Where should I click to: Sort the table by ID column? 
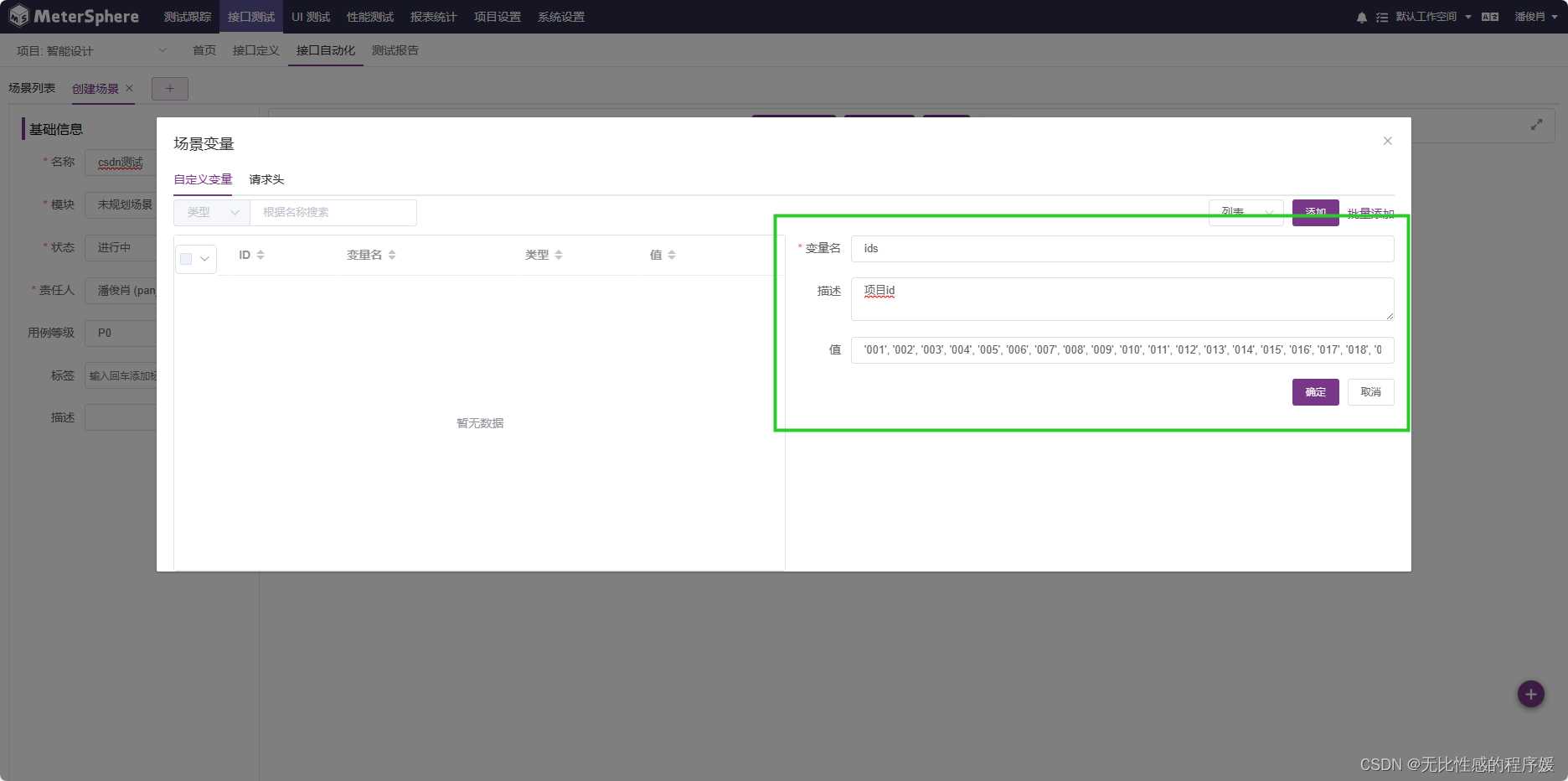pyautogui.click(x=260, y=255)
